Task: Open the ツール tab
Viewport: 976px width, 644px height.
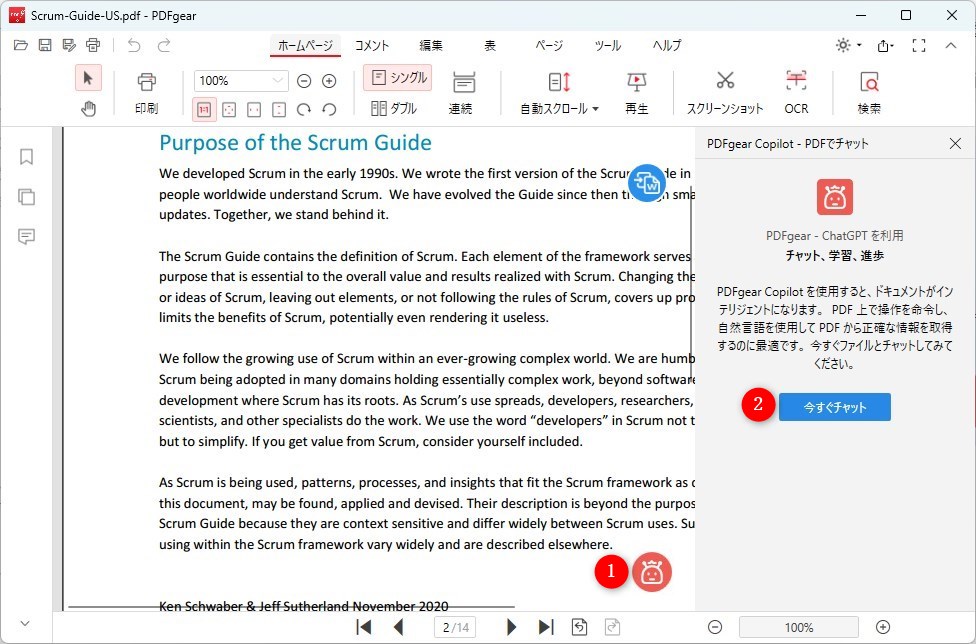Action: click(607, 46)
